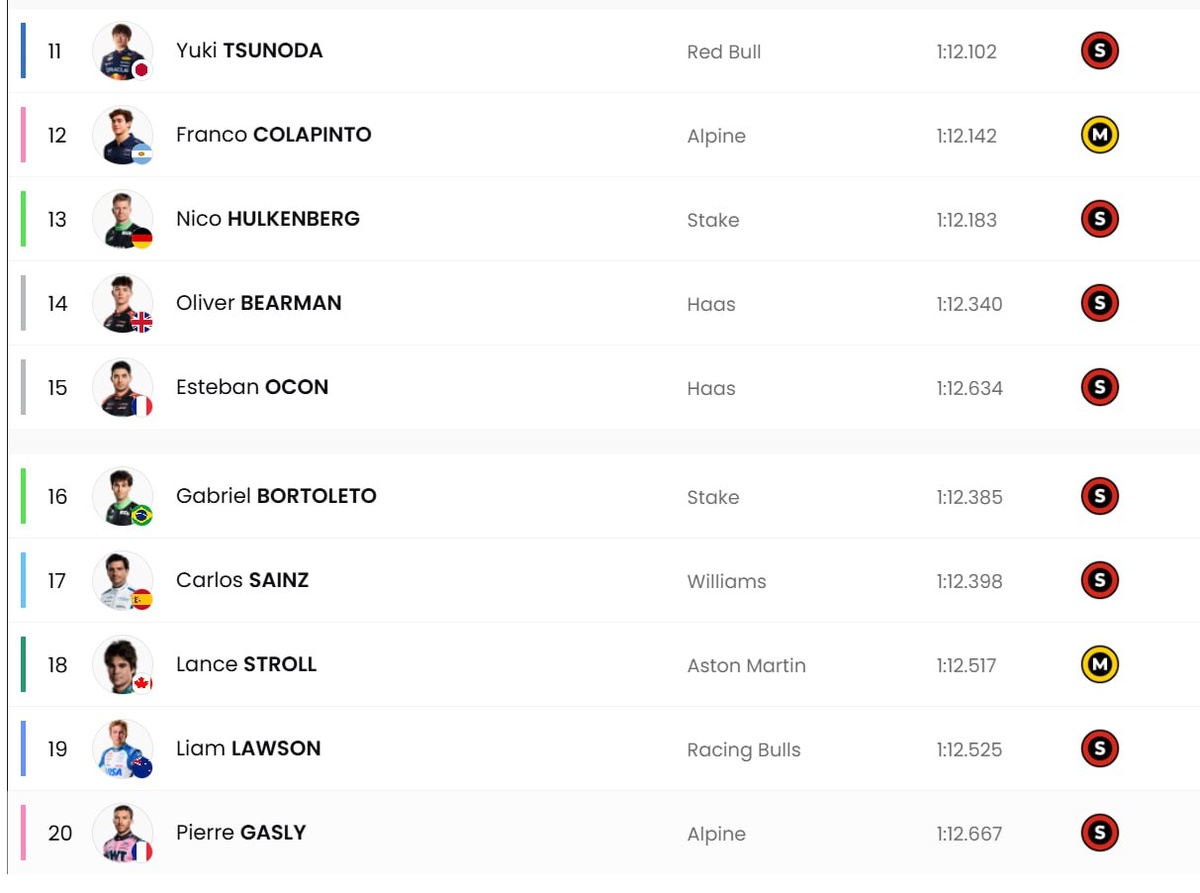Viewport: 1200px width, 893px height.
Task: Select the Carlos Sainz name link
Action: (x=242, y=580)
